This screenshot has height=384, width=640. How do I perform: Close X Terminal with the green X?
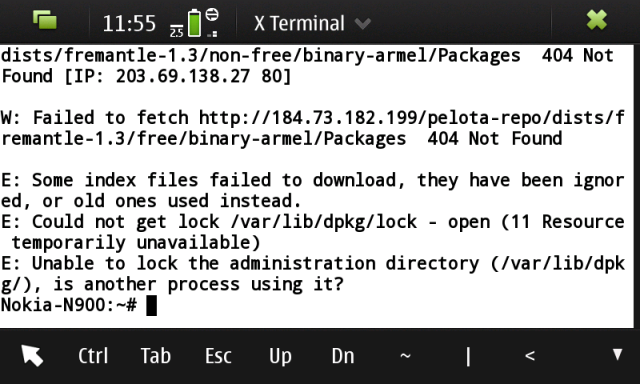596,20
